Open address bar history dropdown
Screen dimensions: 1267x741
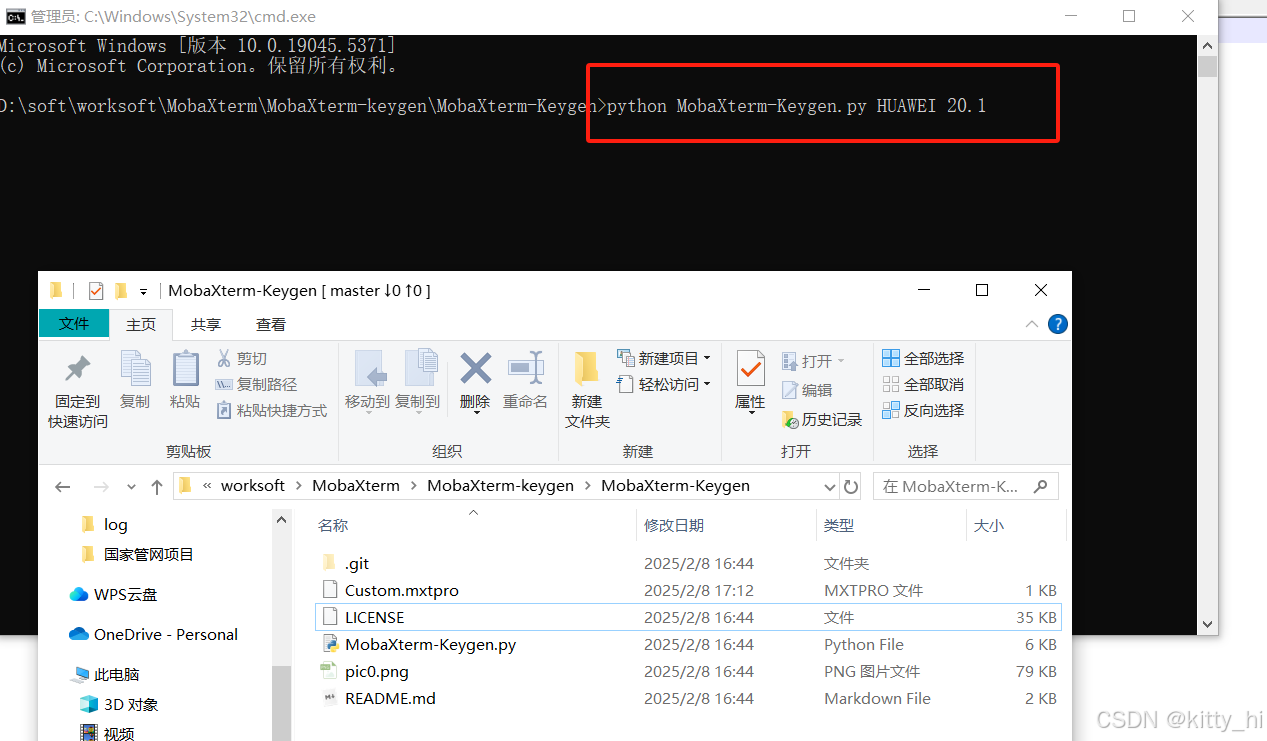tap(830, 487)
